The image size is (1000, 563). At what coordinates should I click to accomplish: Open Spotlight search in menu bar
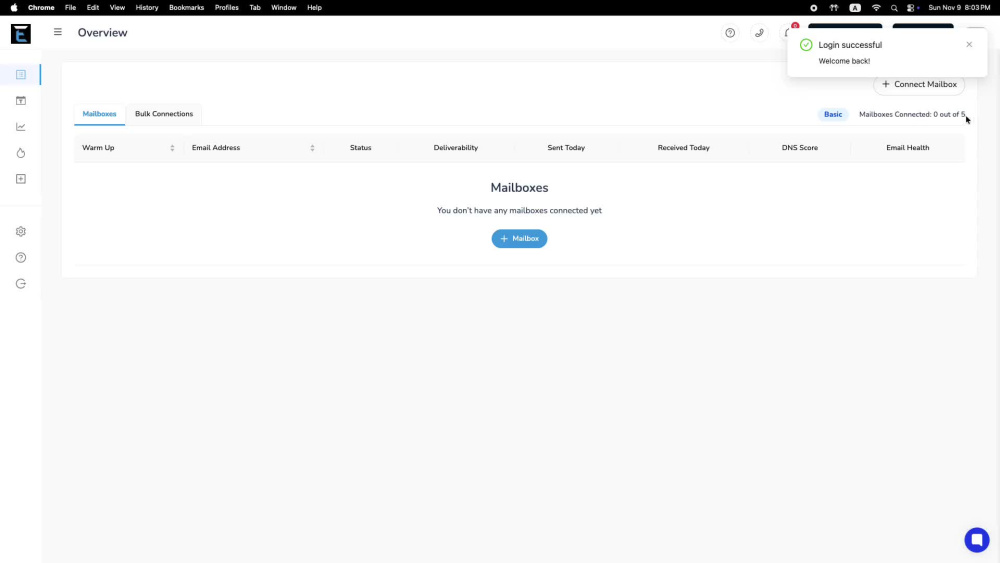pyautogui.click(x=893, y=8)
